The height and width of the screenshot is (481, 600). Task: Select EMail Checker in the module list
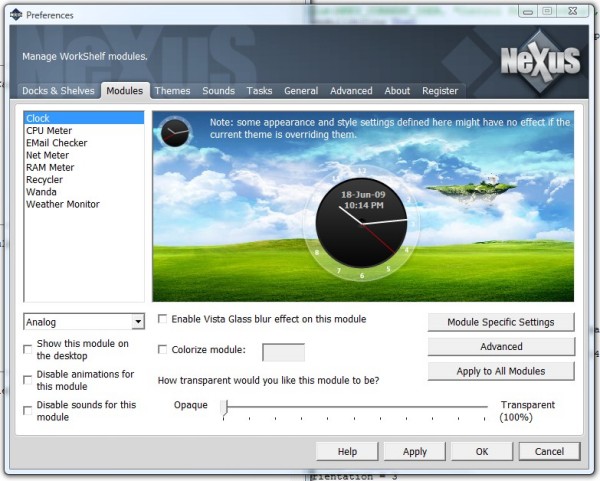click(x=84, y=143)
